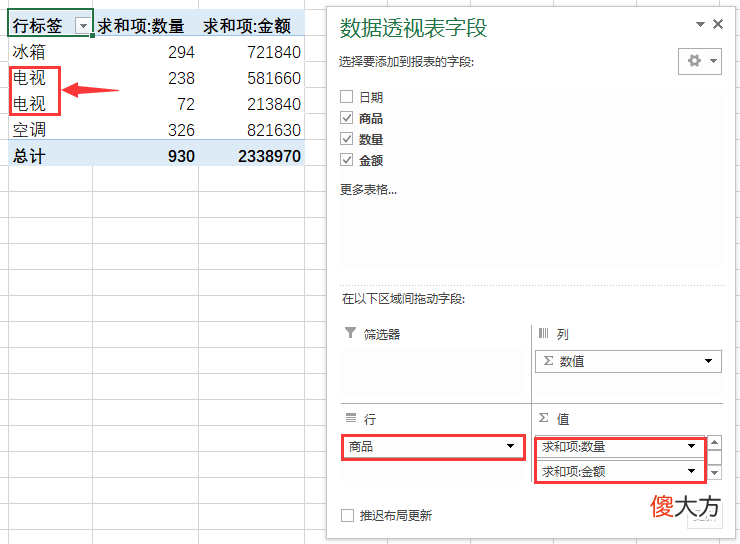Click the 行 rows area icon
The width and height of the screenshot is (740, 544).
(x=351, y=418)
